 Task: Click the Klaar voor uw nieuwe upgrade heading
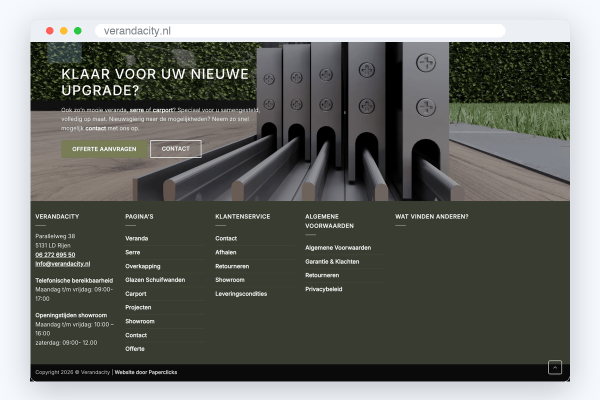point(155,82)
